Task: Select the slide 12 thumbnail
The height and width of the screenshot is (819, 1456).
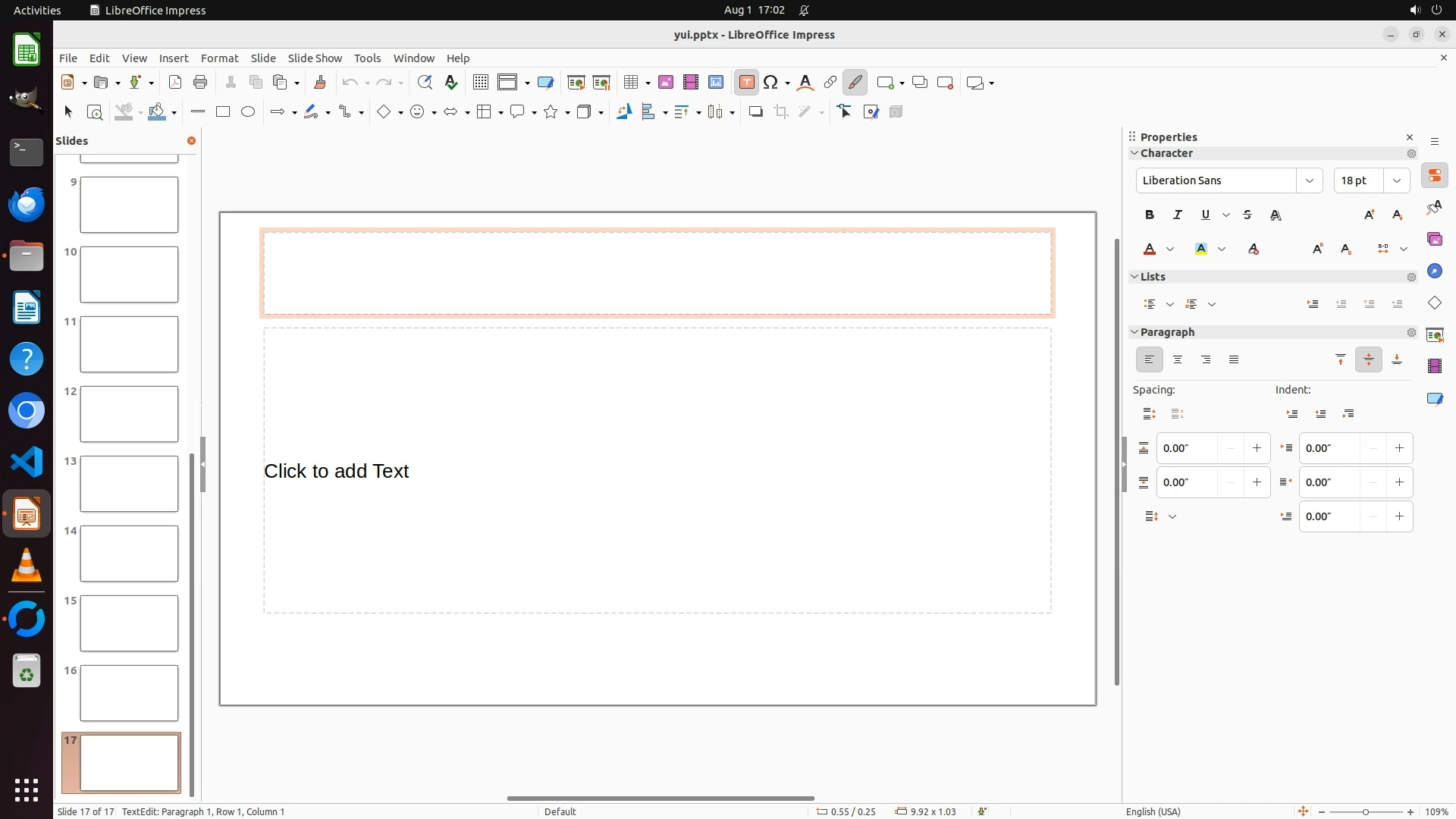Action: pyautogui.click(x=129, y=414)
